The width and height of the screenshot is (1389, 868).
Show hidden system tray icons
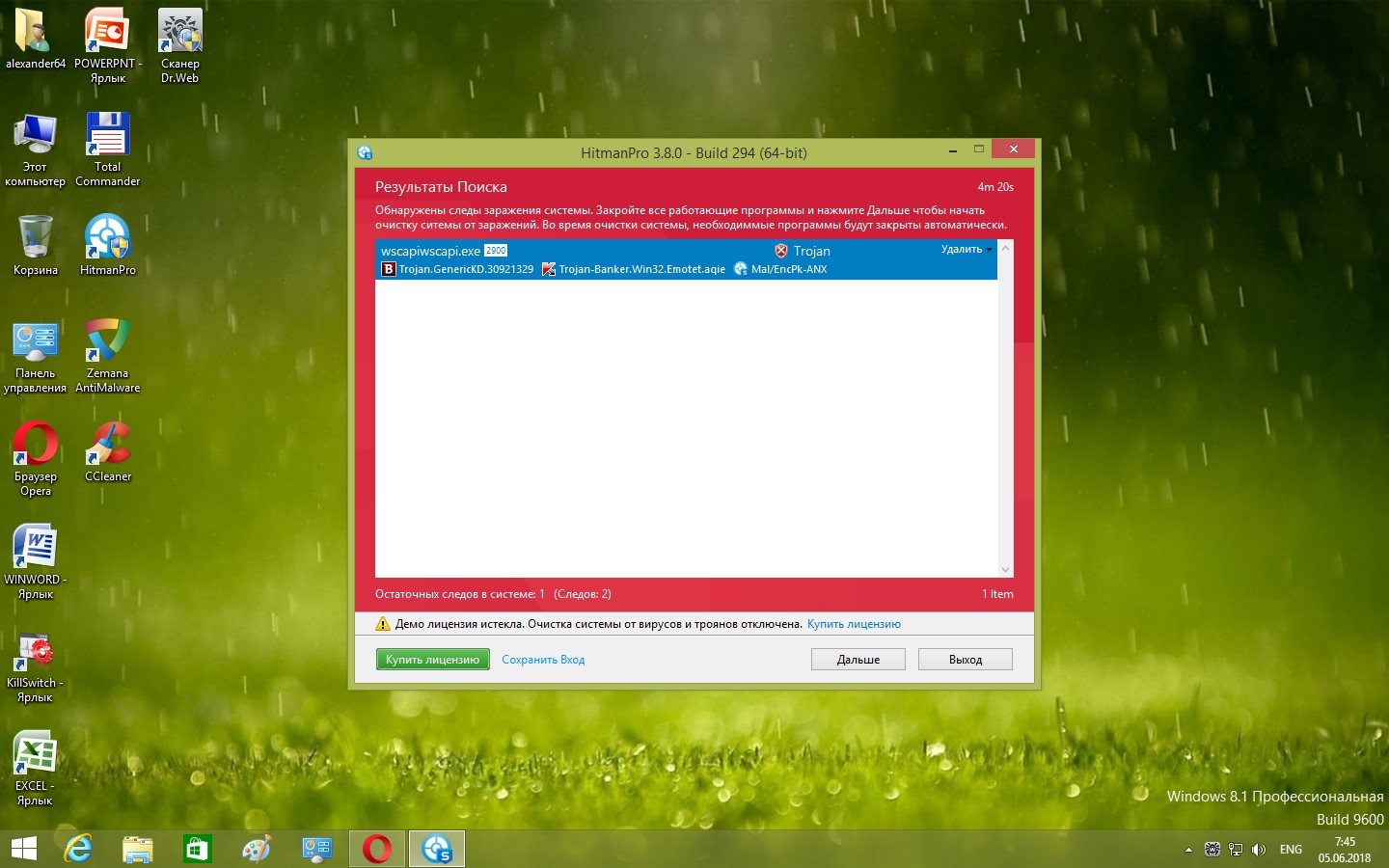point(1188,850)
